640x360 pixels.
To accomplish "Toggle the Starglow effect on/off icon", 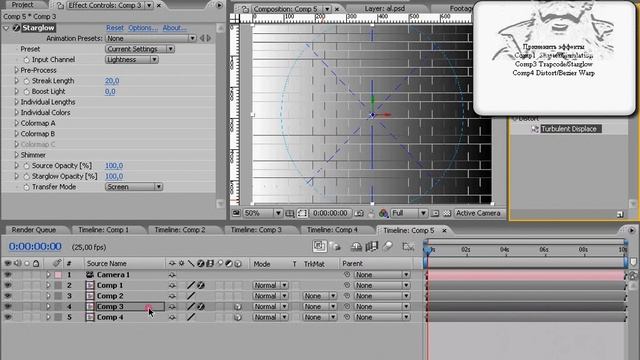I will pyautogui.click(x=16, y=28).
